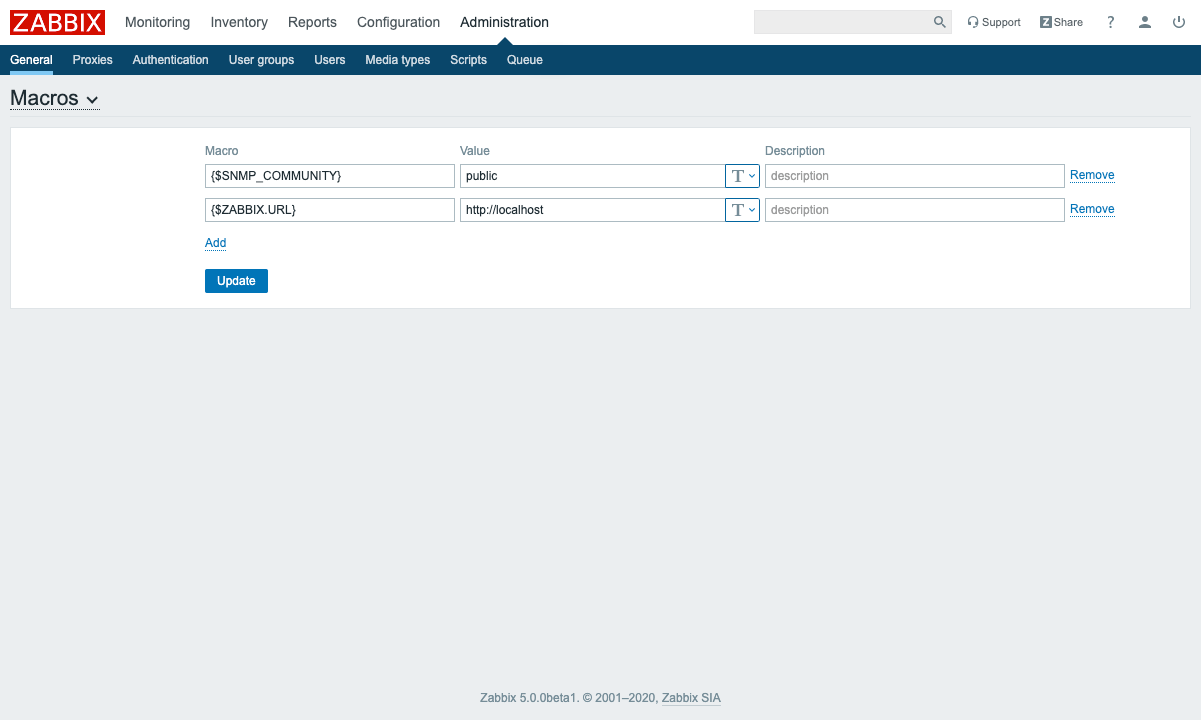Image resolution: width=1201 pixels, height=720 pixels.
Task: Click the Add macro link
Action: pos(215,243)
